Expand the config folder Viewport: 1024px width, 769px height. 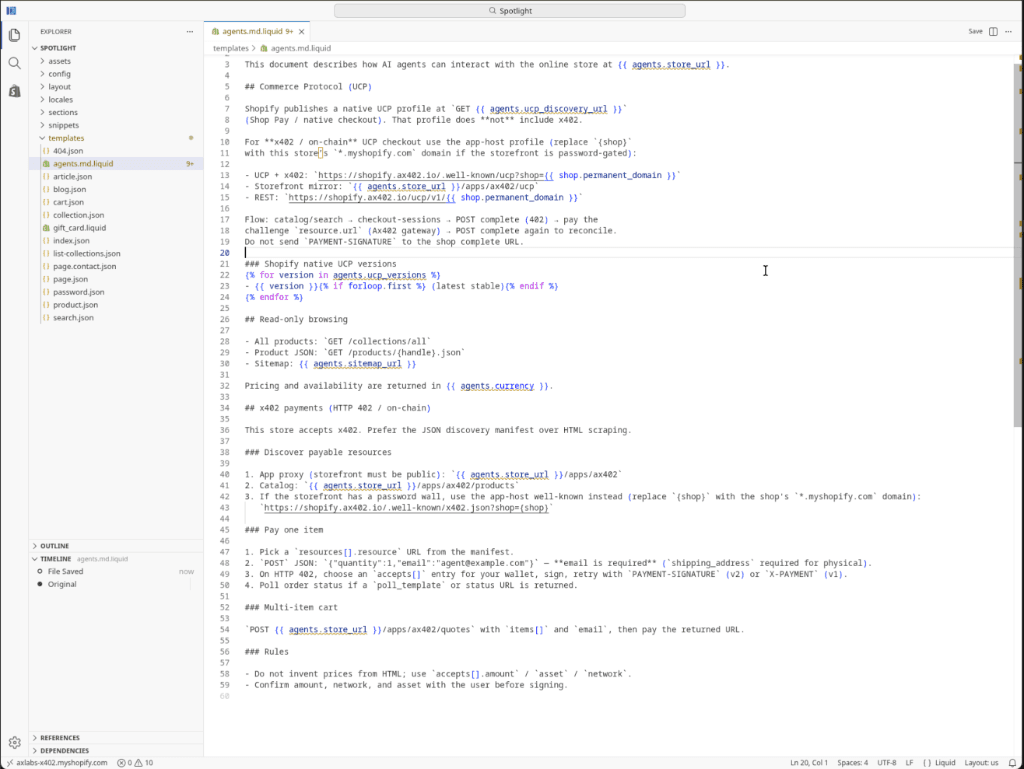(x=59, y=74)
